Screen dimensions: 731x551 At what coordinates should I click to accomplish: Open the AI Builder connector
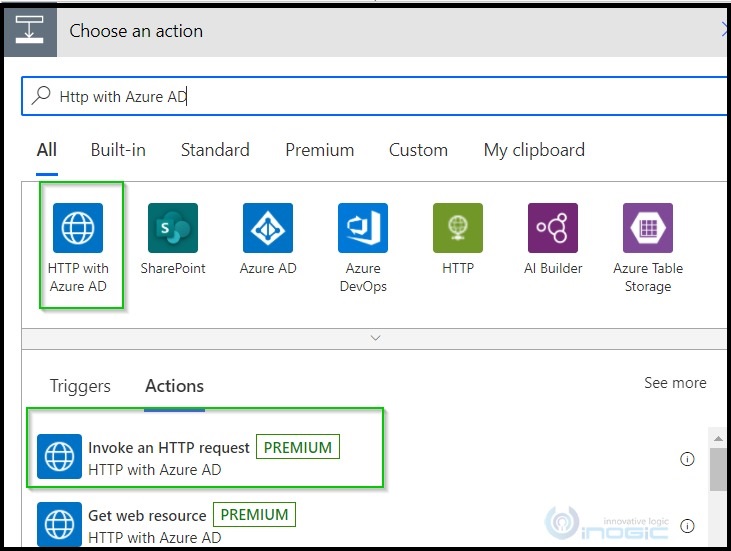(x=553, y=228)
